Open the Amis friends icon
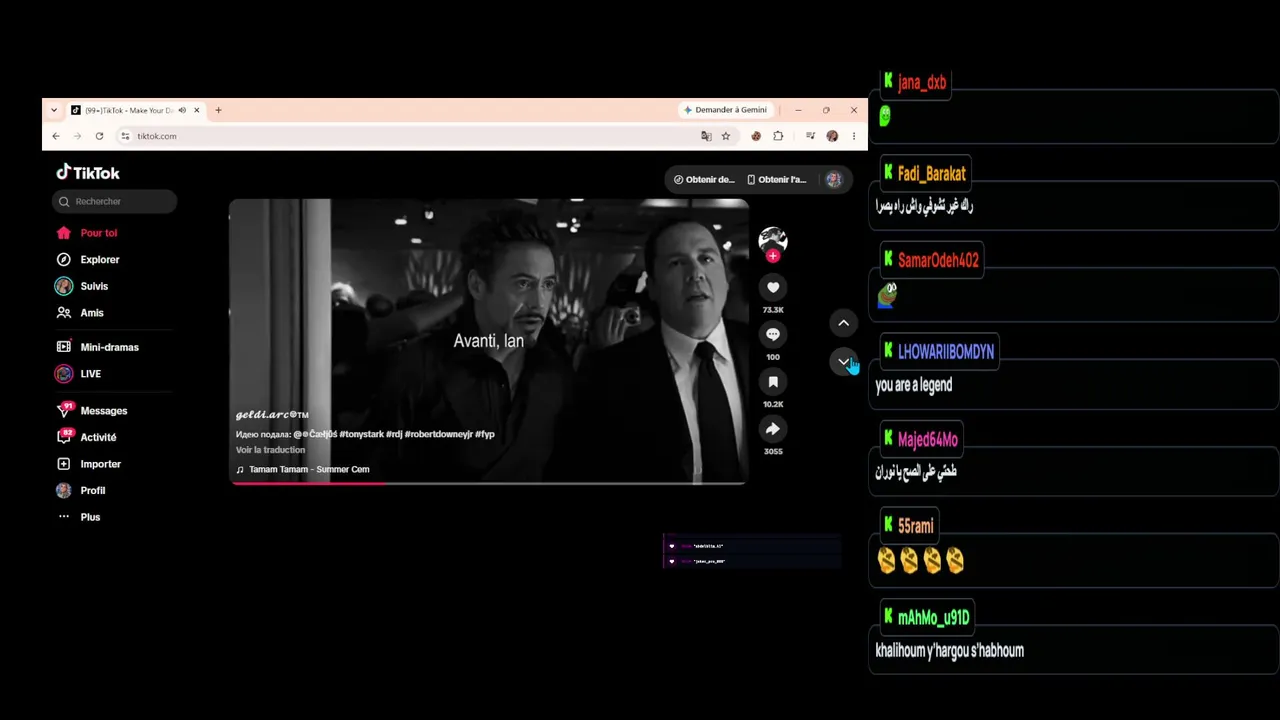Image resolution: width=1280 pixels, height=720 pixels. 64,313
